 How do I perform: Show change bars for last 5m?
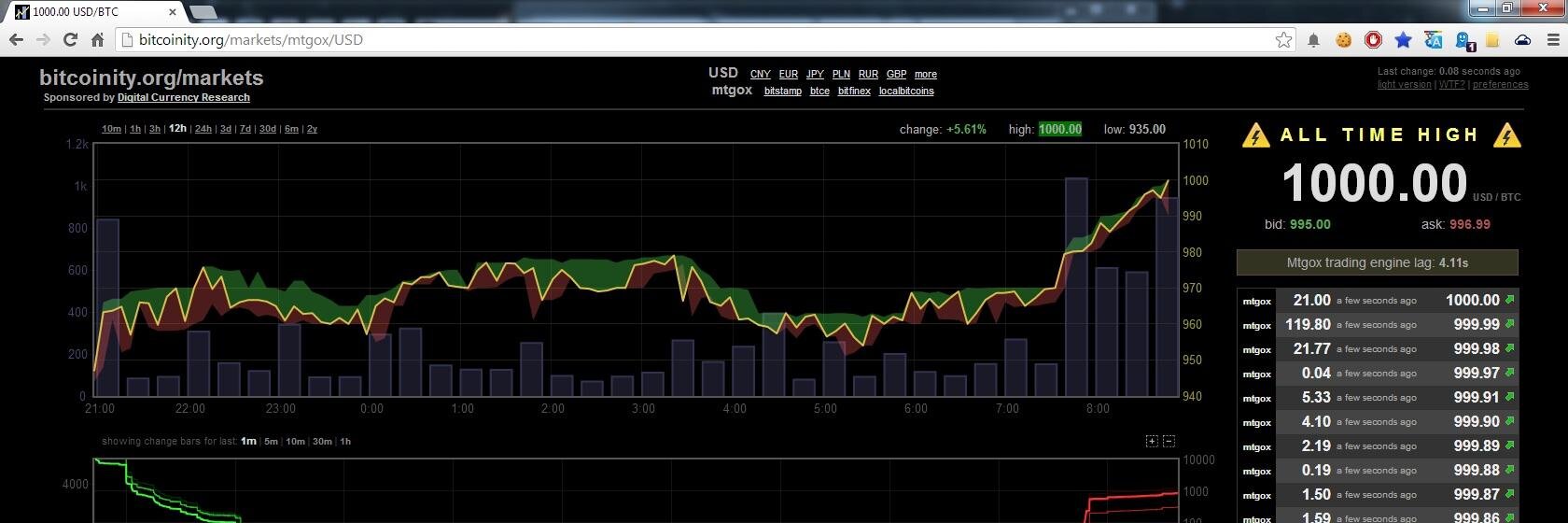point(271,441)
